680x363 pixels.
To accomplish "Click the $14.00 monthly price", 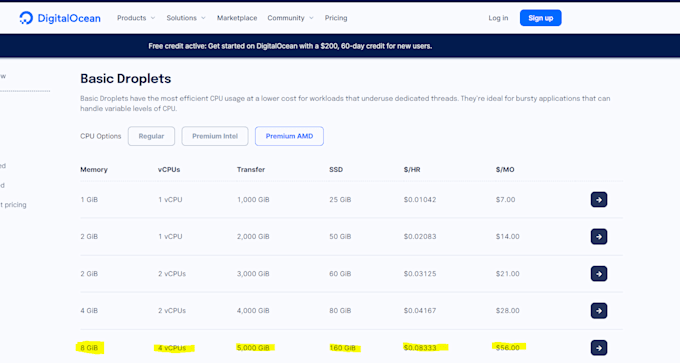I will pyautogui.click(x=507, y=236).
